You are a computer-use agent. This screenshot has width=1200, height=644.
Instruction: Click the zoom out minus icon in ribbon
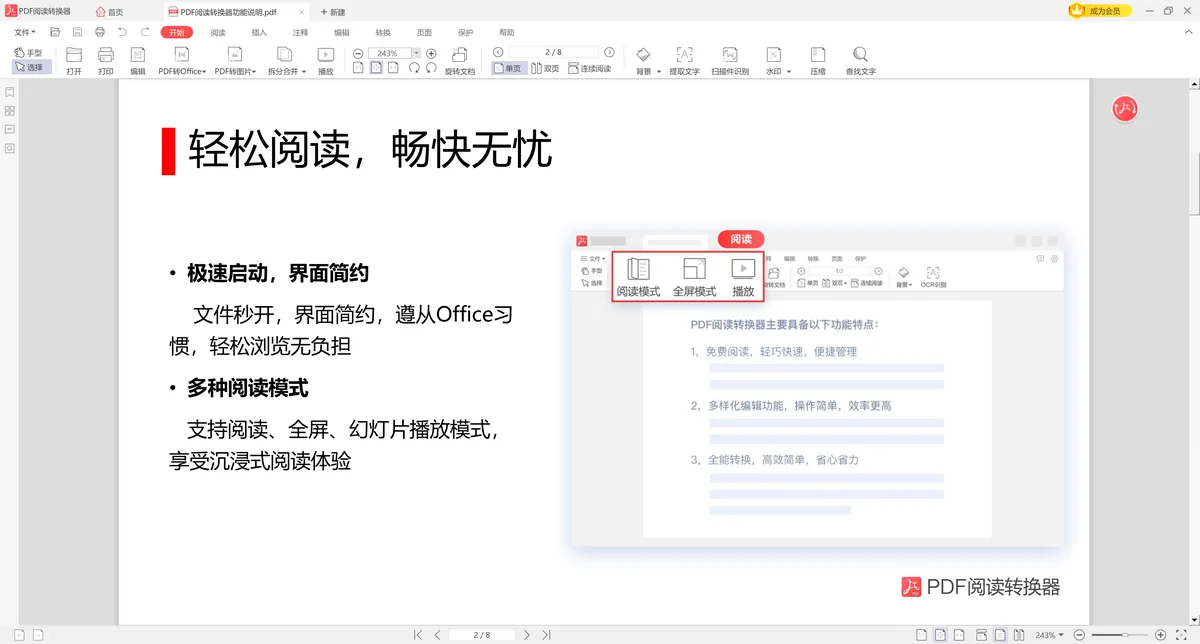tap(359, 53)
